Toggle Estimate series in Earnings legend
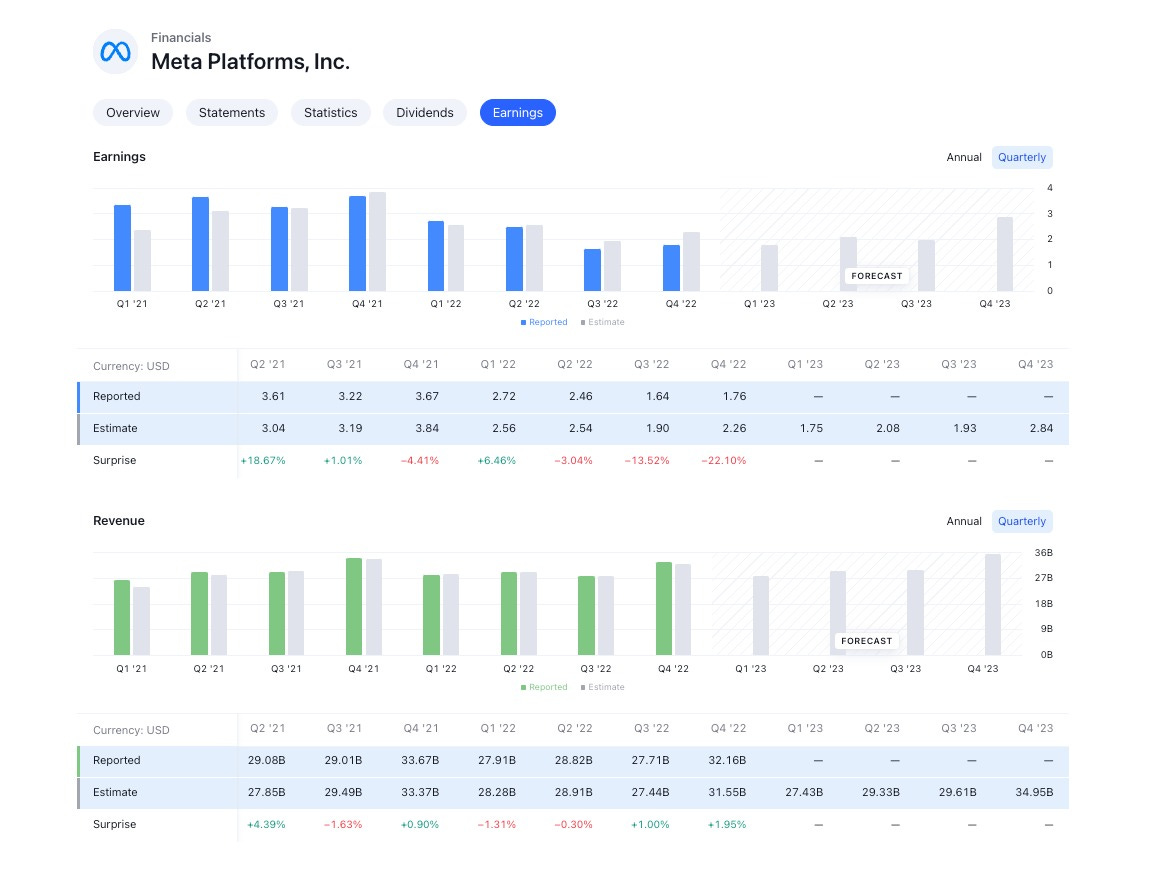This screenshot has width=1155, height=891. click(x=603, y=323)
